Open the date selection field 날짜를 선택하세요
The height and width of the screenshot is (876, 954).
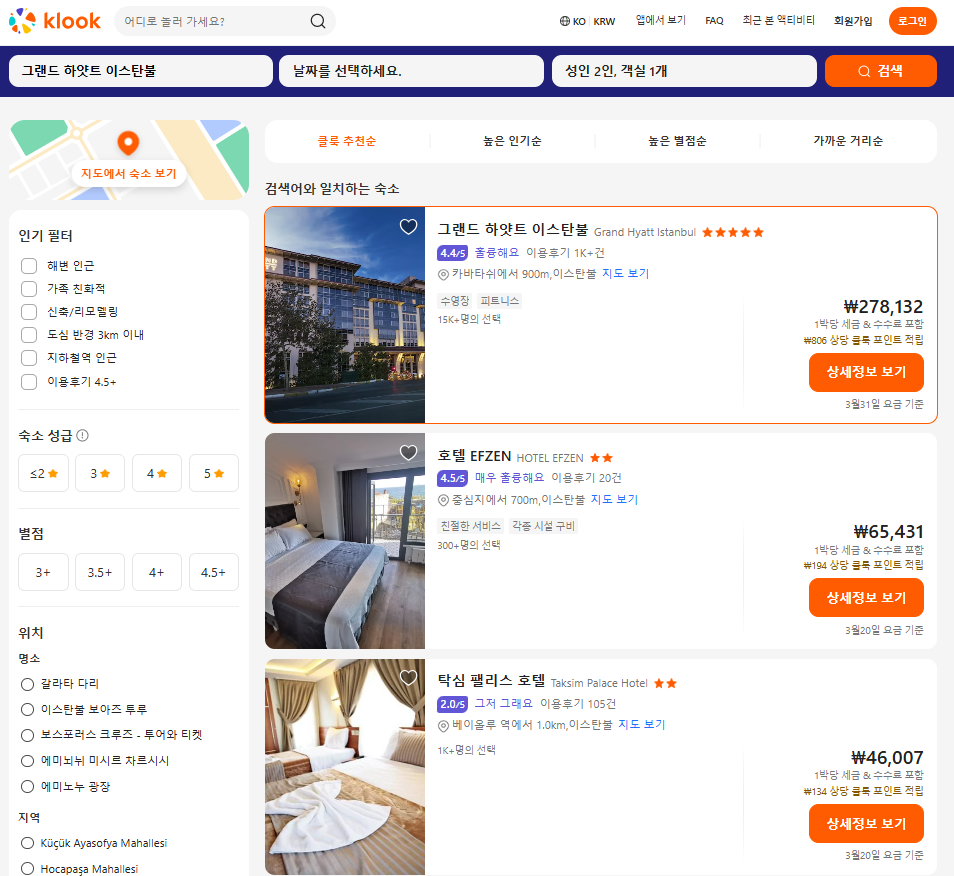[411, 71]
